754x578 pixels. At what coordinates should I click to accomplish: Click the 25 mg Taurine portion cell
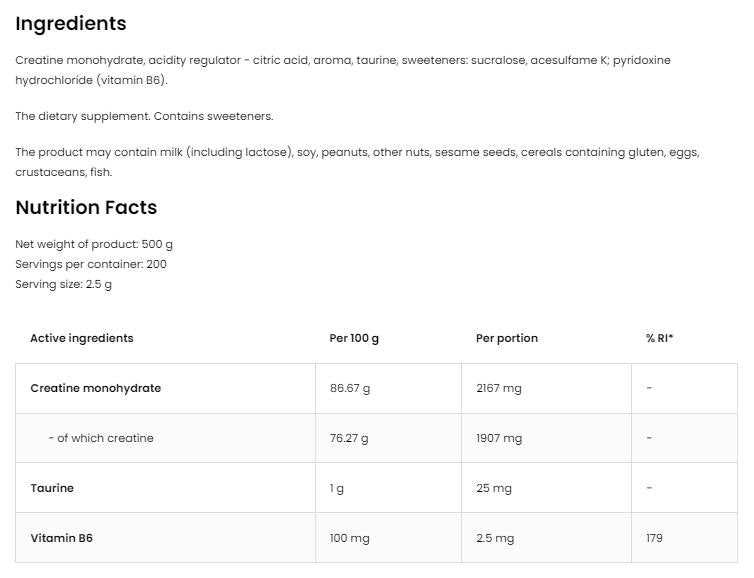tap(494, 488)
